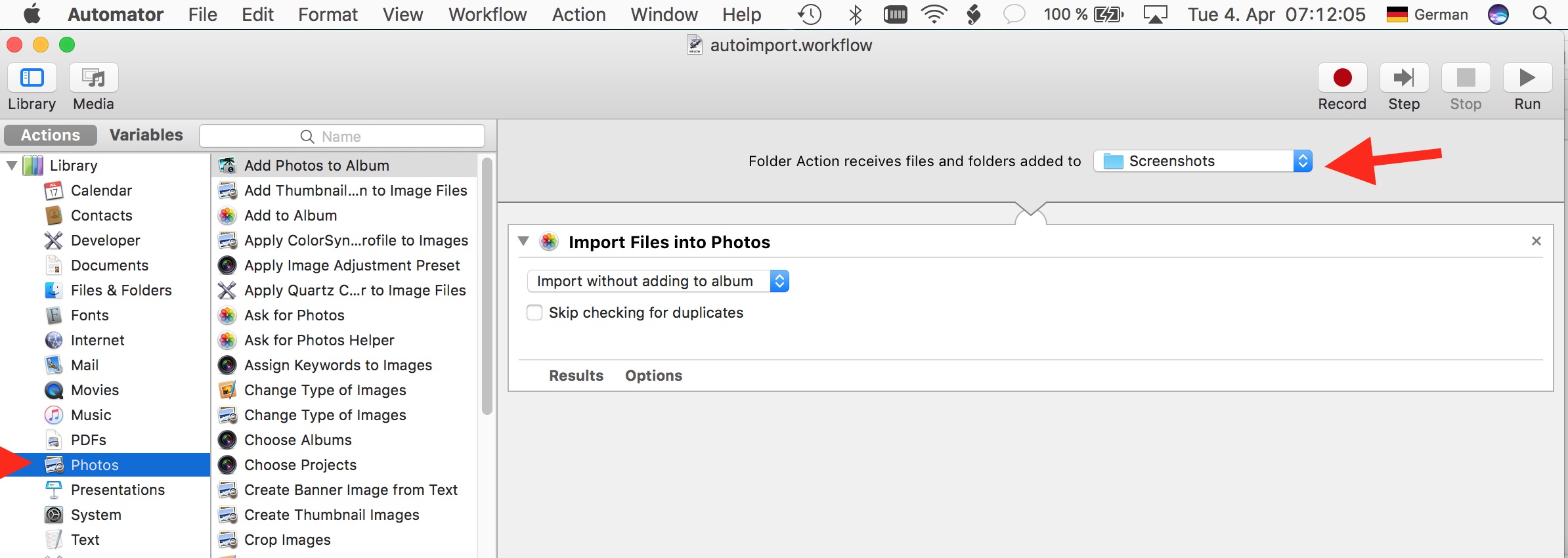Click the Record button icon

click(x=1342, y=78)
